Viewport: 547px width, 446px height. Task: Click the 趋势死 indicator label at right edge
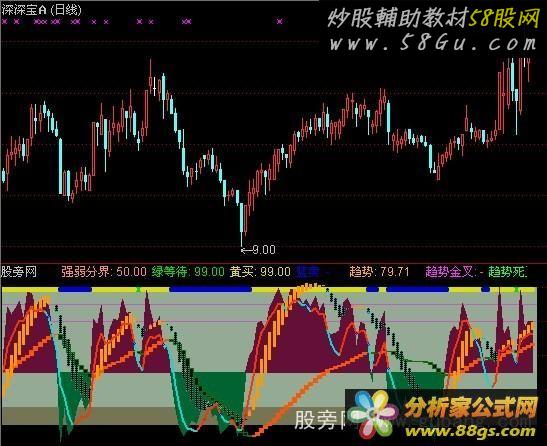508,272
